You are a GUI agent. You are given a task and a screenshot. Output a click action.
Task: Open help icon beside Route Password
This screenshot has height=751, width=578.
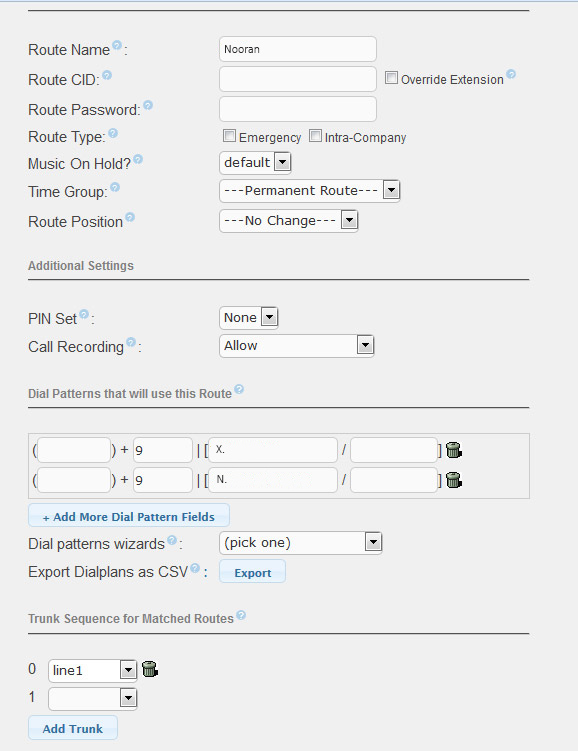148,105
